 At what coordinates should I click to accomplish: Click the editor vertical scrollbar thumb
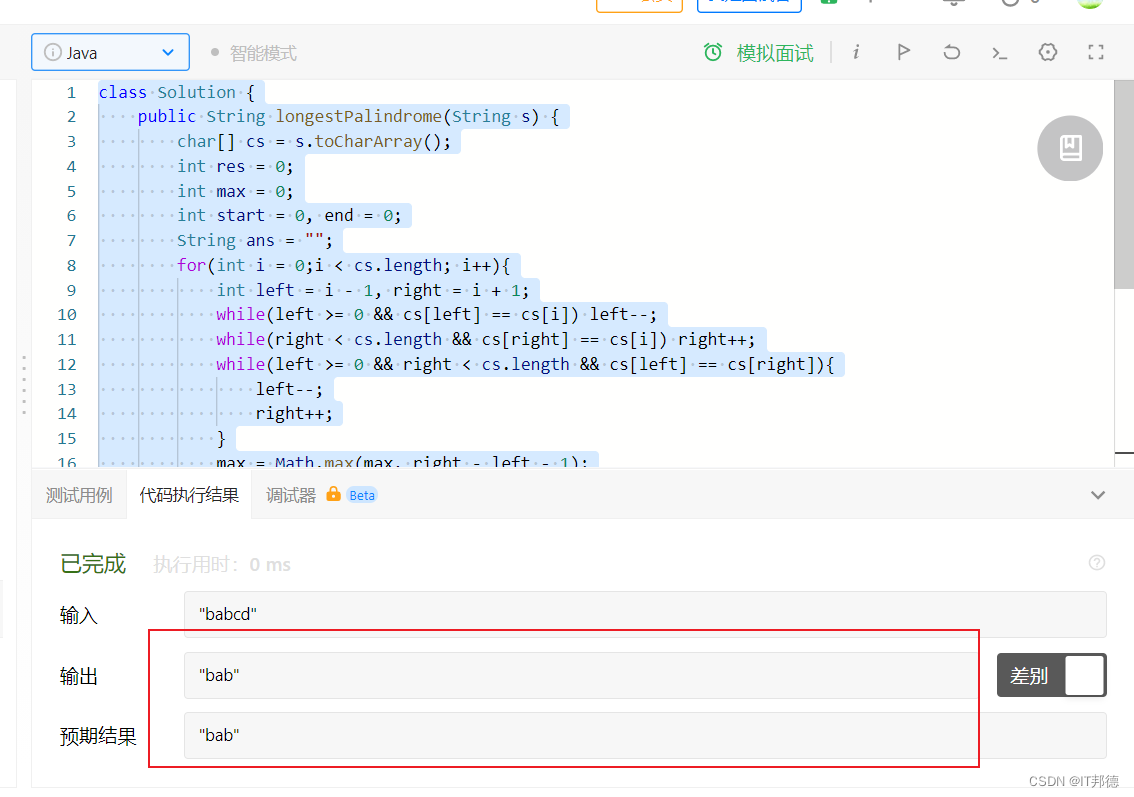[1124, 184]
